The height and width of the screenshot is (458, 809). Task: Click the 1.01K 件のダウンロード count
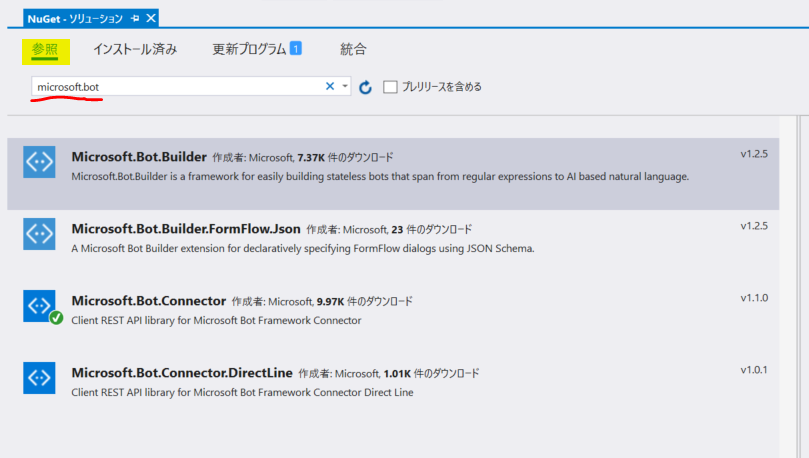click(x=431, y=373)
